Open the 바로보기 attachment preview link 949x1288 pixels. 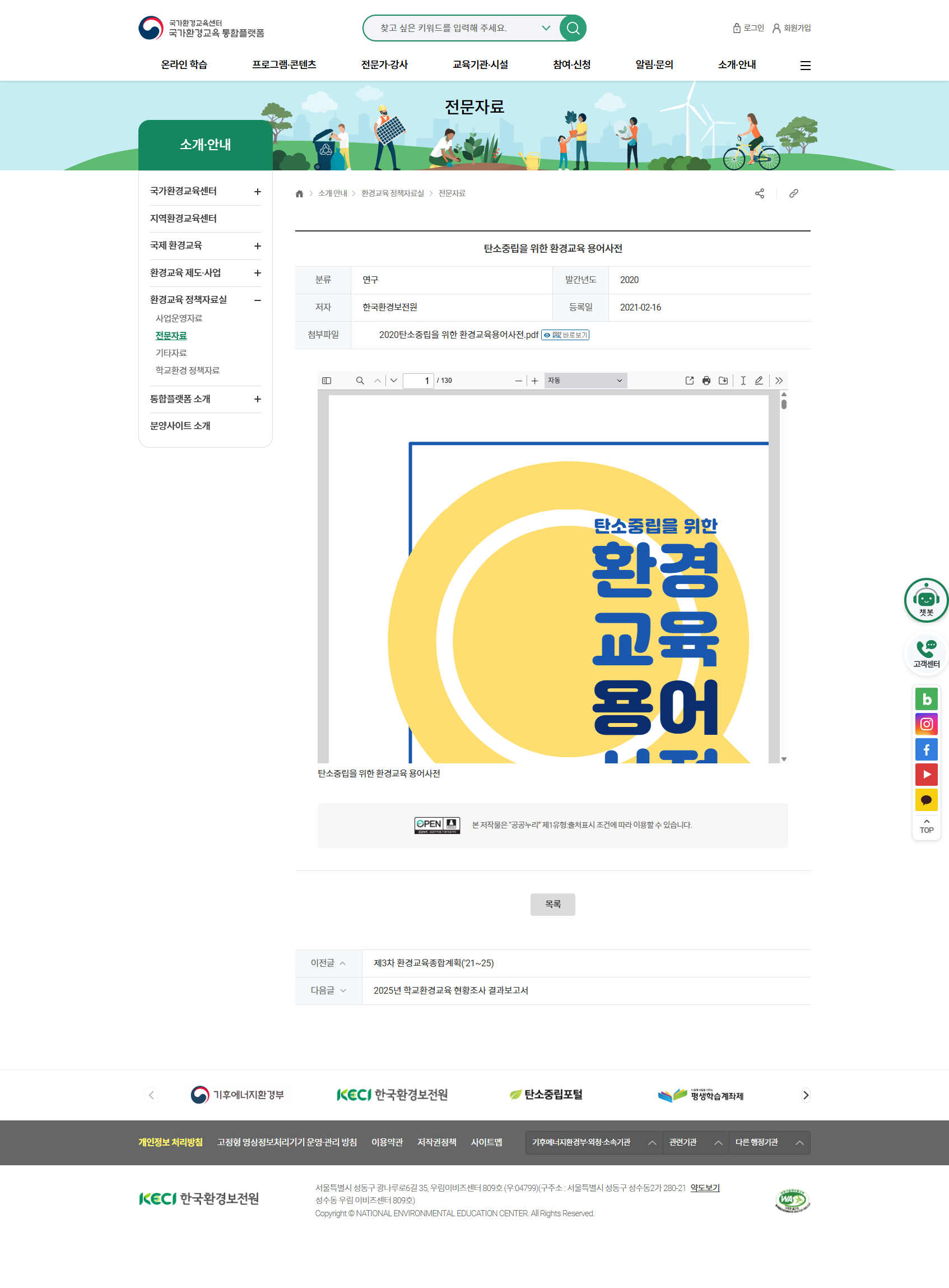565,335
